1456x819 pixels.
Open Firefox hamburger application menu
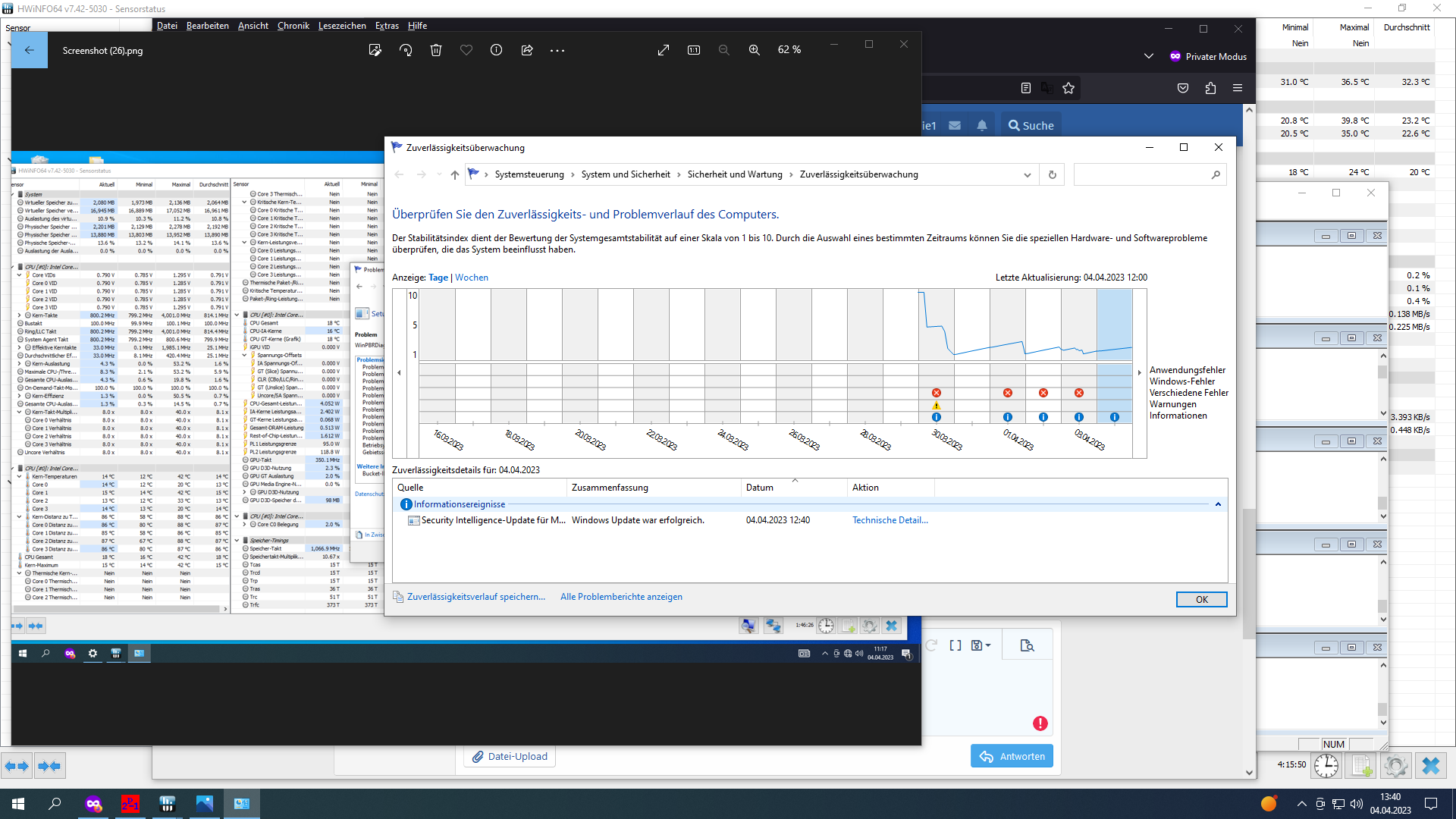pyautogui.click(x=1238, y=88)
